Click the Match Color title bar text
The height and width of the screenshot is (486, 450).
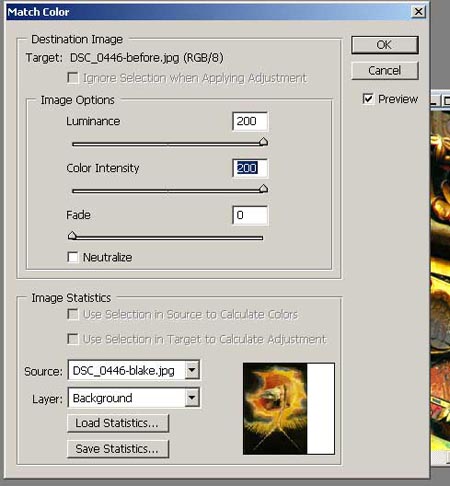pyautogui.click(x=38, y=12)
